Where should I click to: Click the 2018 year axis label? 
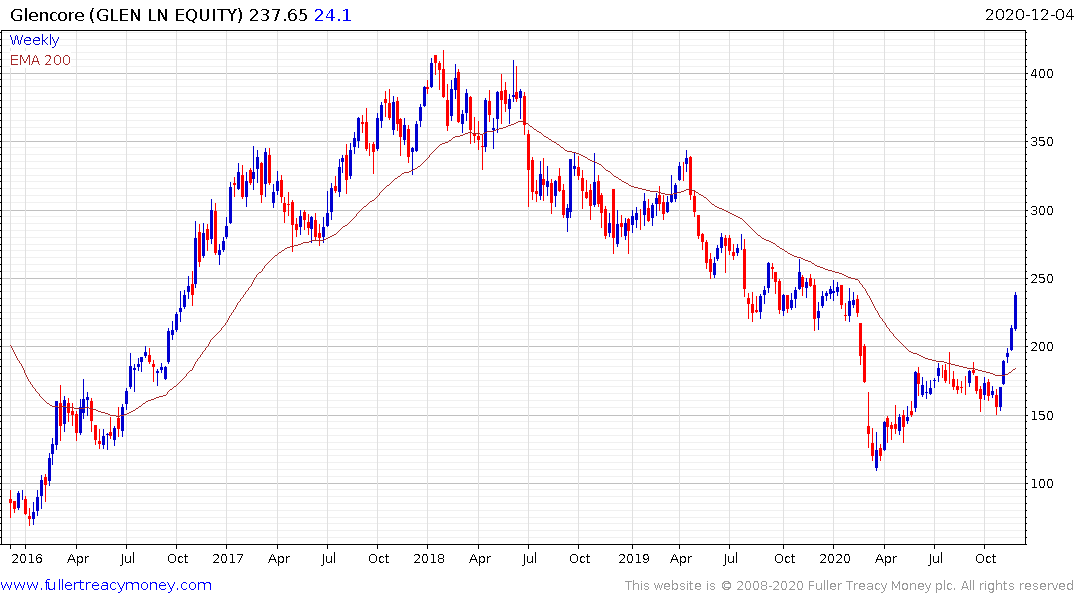[428, 558]
